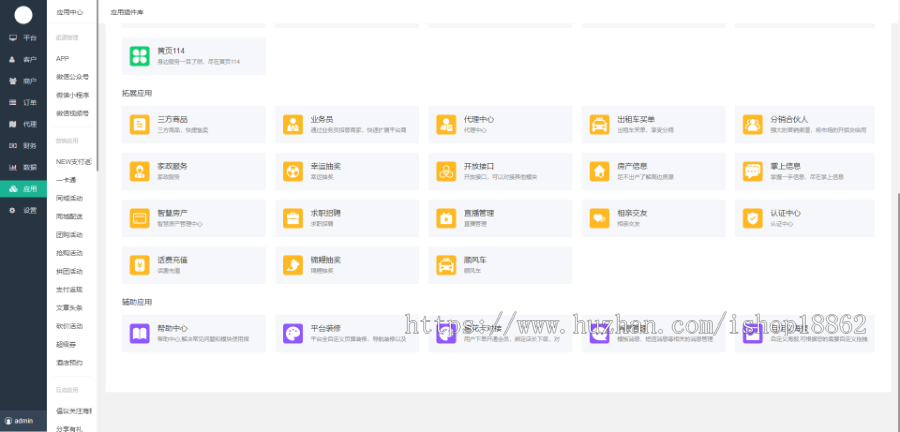Open the 黄页114 green clover icon

(x=139, y=56)
